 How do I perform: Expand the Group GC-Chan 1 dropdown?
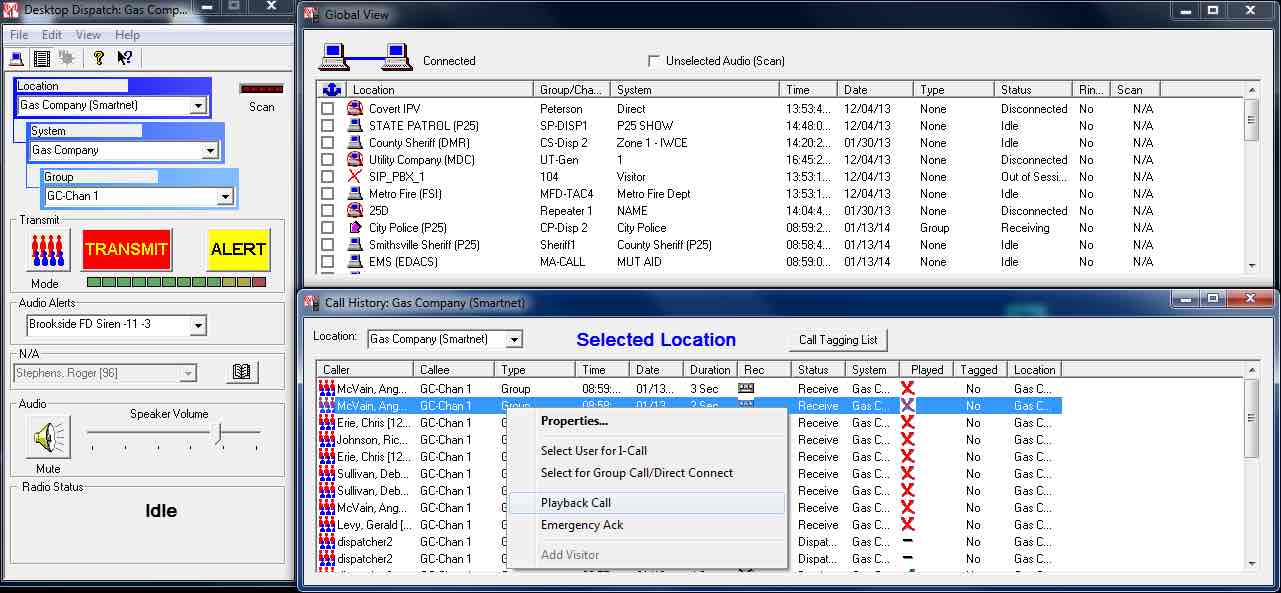point(225,197)
